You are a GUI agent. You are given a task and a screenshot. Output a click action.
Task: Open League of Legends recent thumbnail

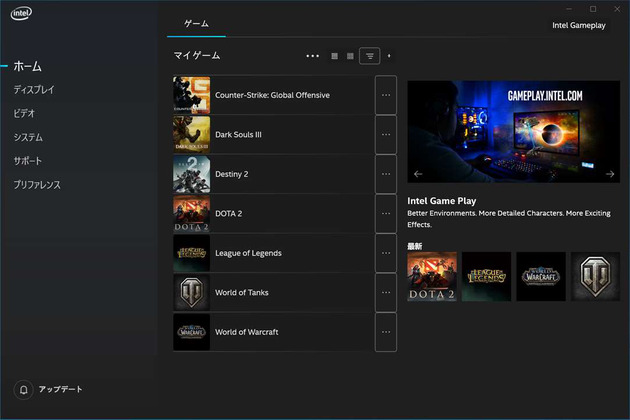click(487, 277)
